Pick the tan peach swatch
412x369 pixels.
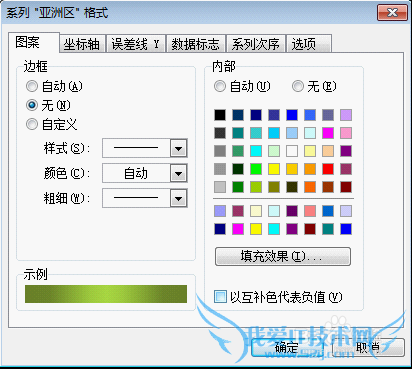328,151
